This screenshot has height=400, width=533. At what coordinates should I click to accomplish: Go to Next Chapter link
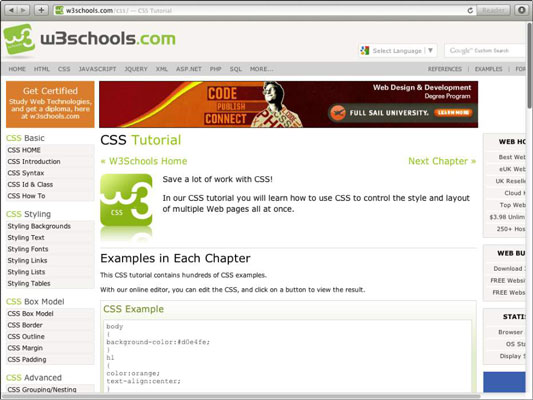pyautogui.click(x=442, y=161)
